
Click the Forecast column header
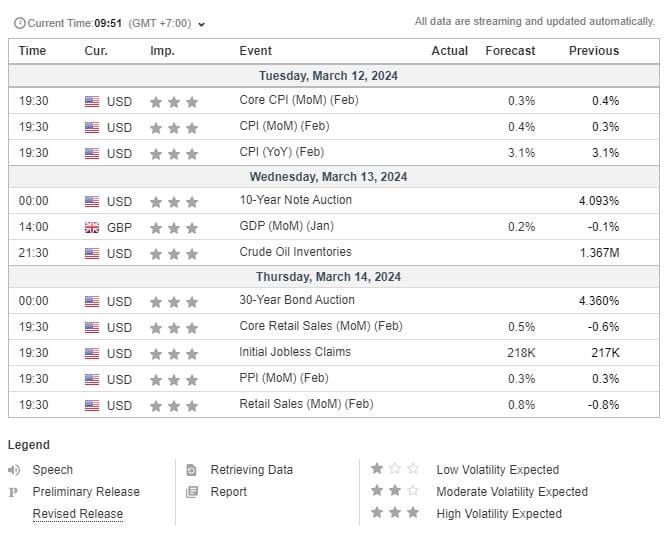coord(510,51)
